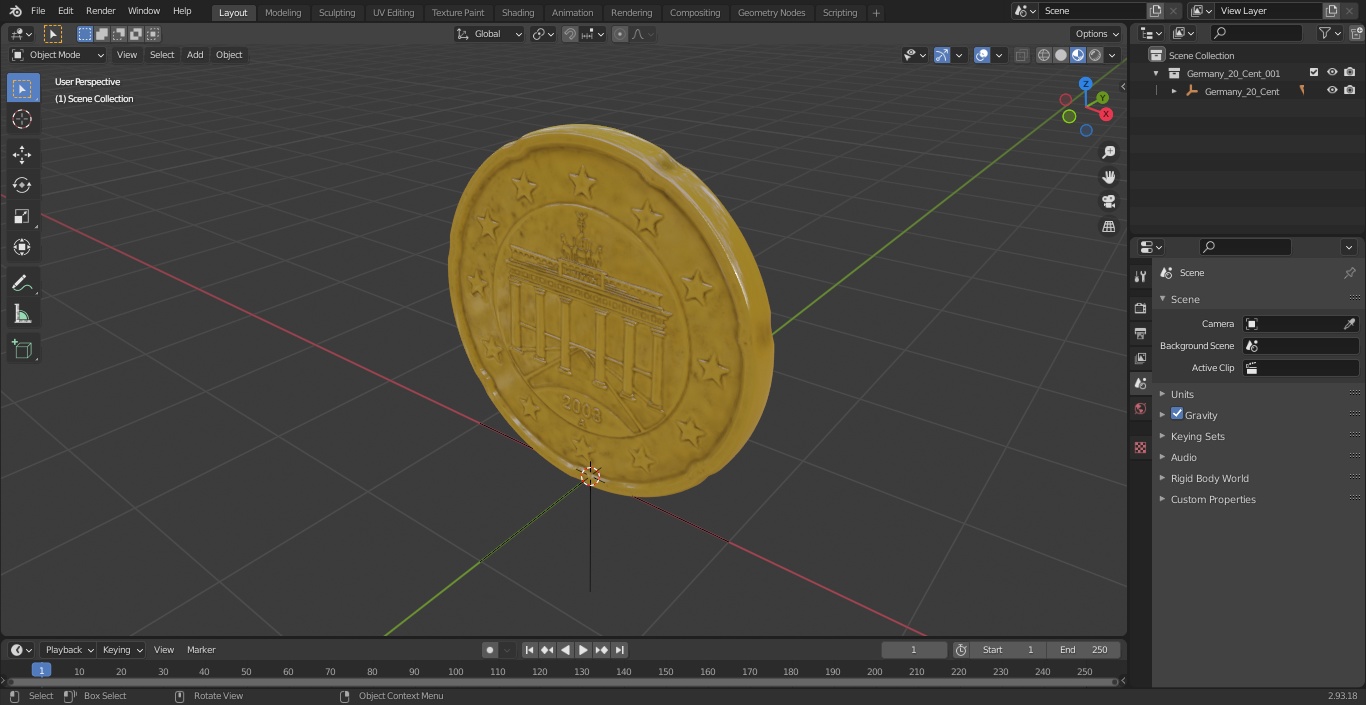Click the timeline Marker menu
This screenshot has height=705, width=1366.
pyautogui.click(x=201, y=650)
